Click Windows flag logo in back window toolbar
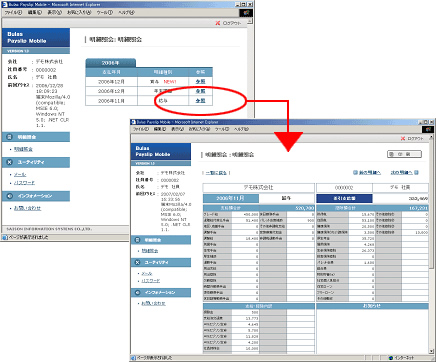436x362 pixels. 246,13
